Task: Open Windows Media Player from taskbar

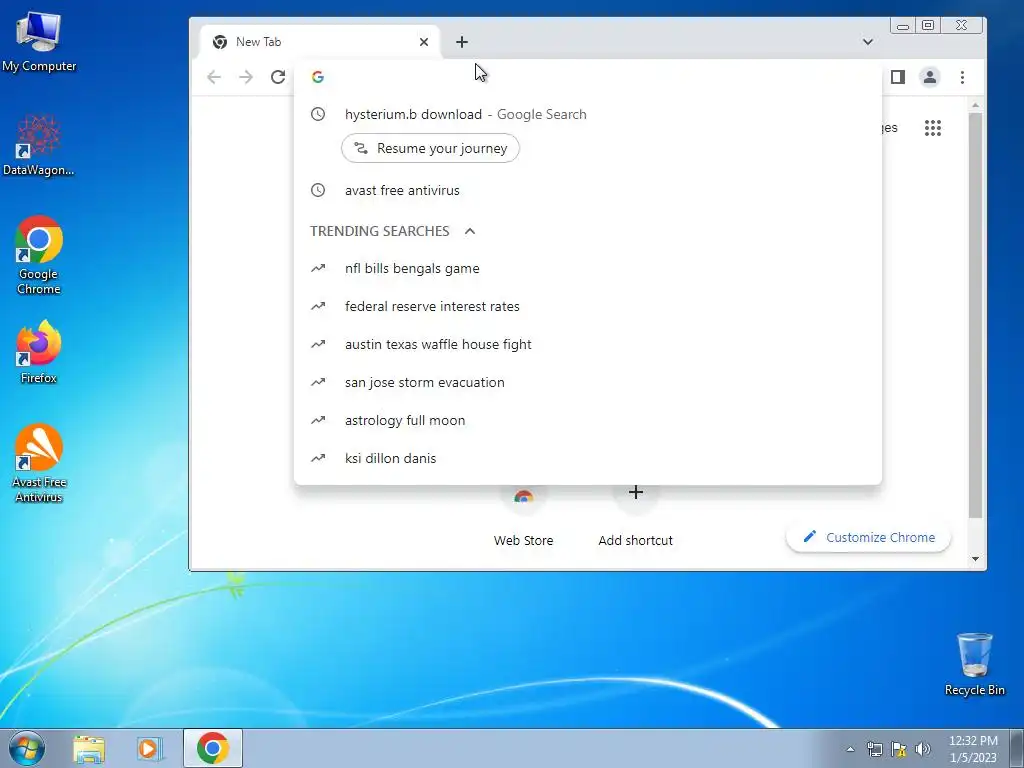Action: [x=149, y=748]
